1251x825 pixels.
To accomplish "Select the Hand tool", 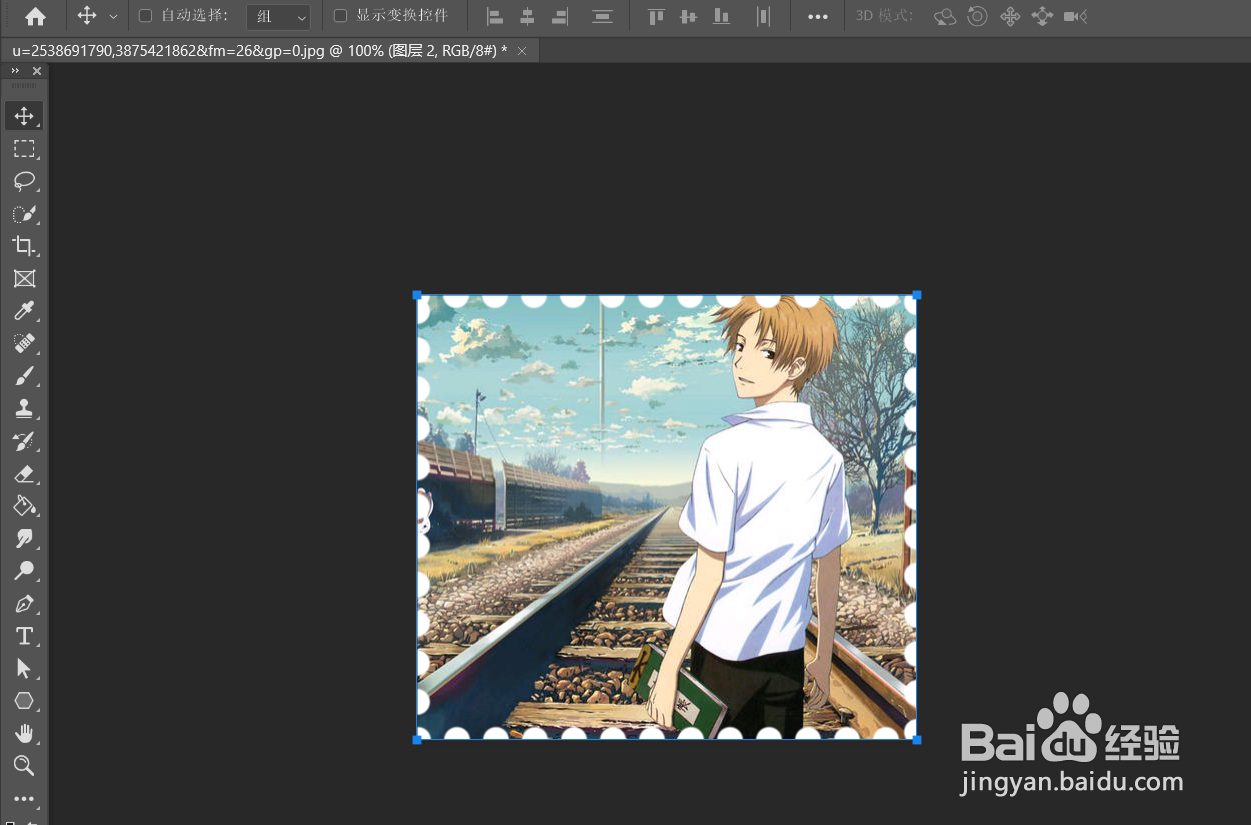I will (x=24, y=734).
